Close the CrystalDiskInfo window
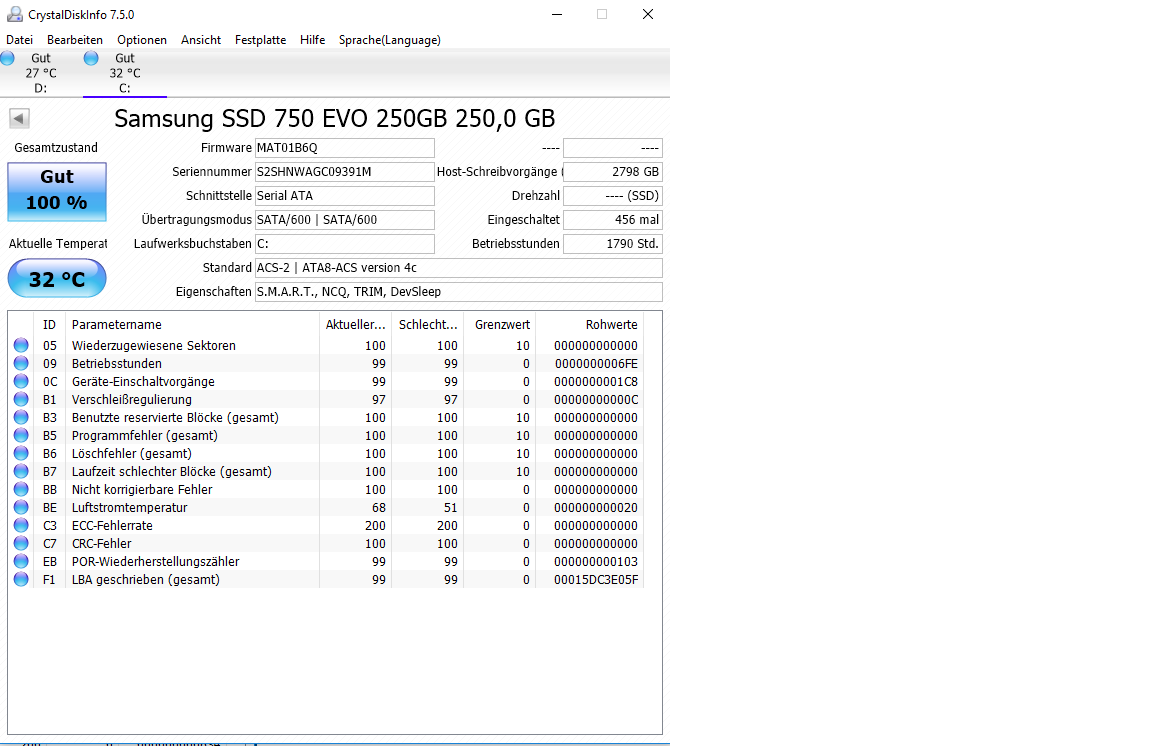 pyautogui.click(x=648, y=14)
